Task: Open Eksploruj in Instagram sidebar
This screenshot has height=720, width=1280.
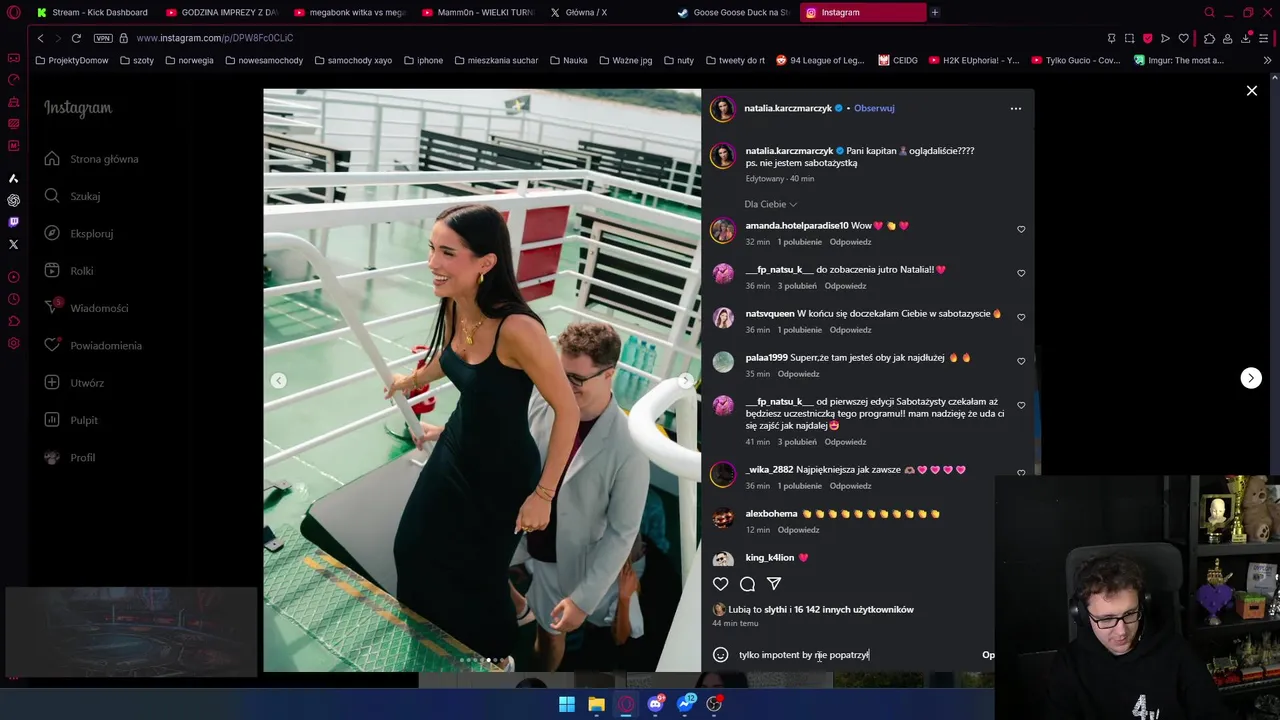Action: (79, 234)
